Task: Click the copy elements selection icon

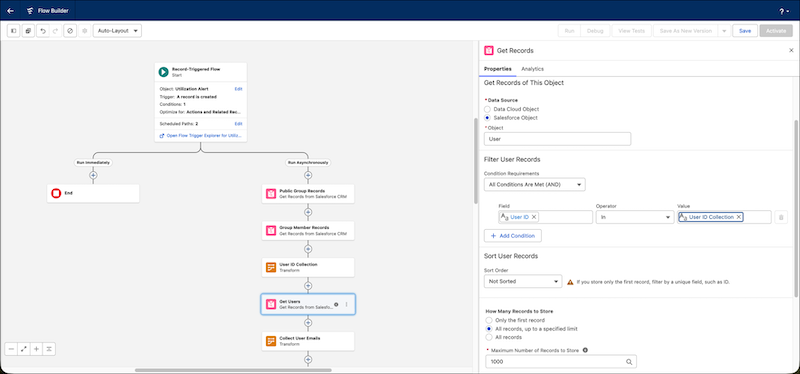Action: click(x=28, y=31)
